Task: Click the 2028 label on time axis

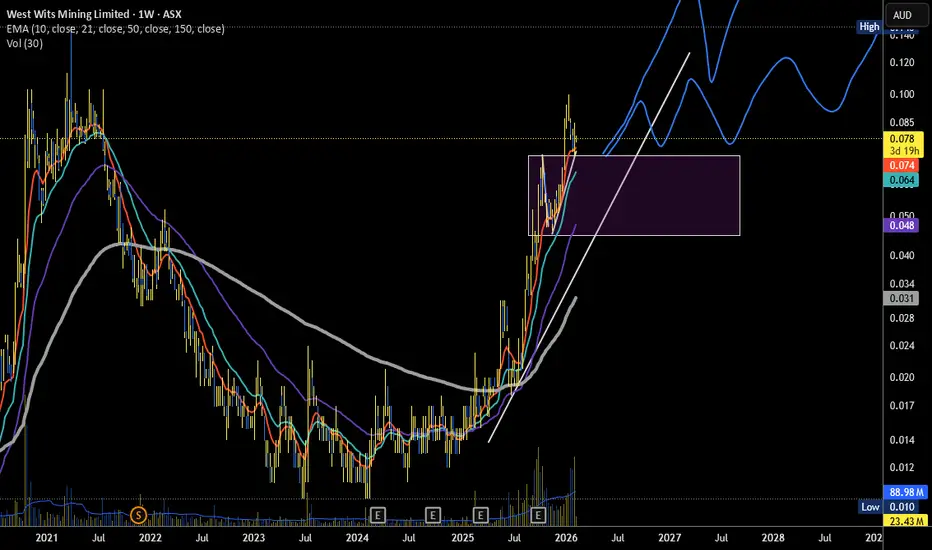Action: coord(773,538)
